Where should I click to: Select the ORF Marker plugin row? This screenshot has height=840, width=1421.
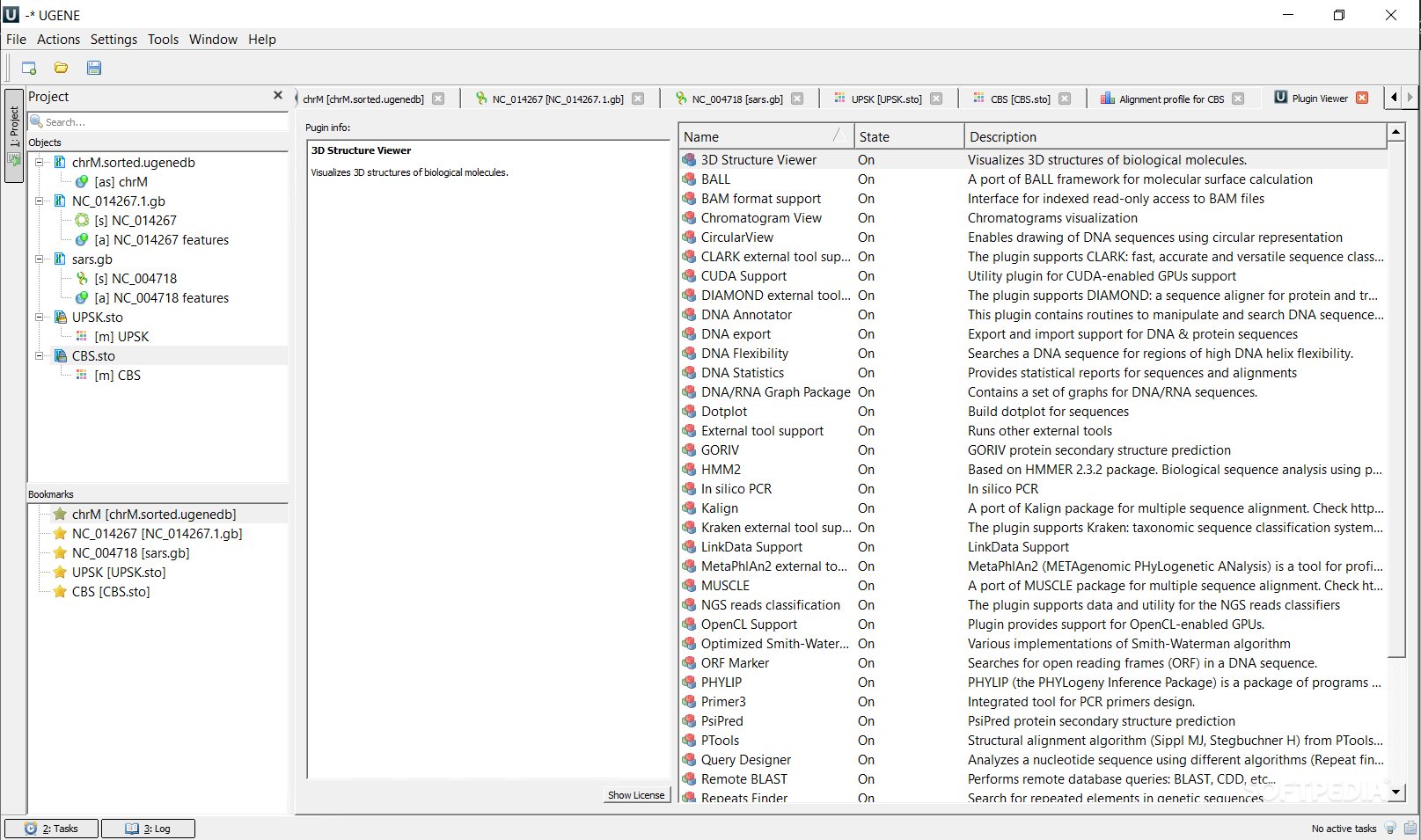[1033, 662]
